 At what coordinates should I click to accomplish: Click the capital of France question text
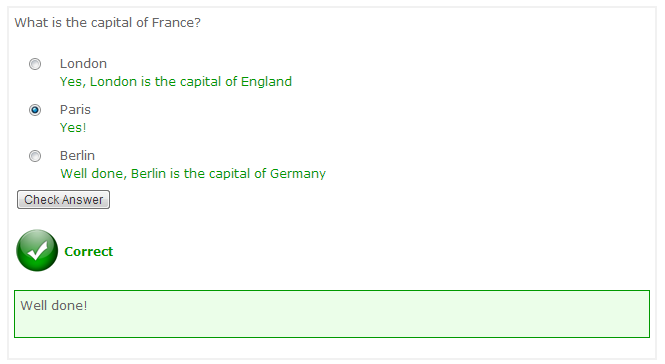click(x=107, y=22)
